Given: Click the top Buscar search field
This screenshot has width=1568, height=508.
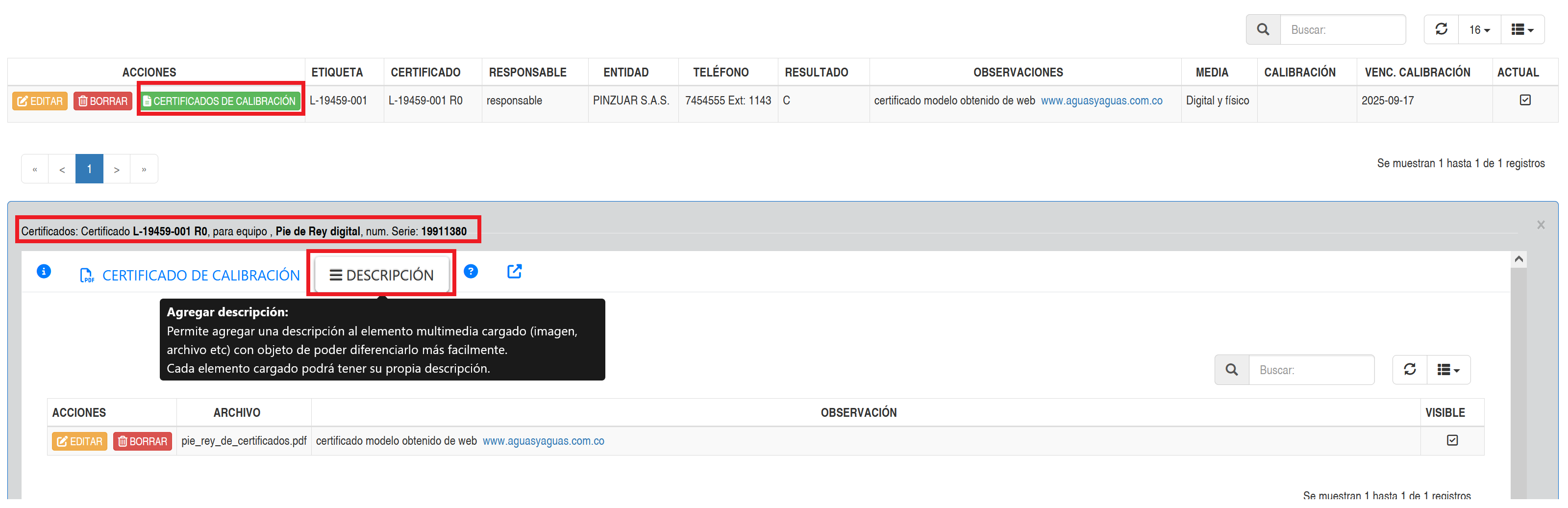Looking at the screenshot, I should coord(1342,30).
